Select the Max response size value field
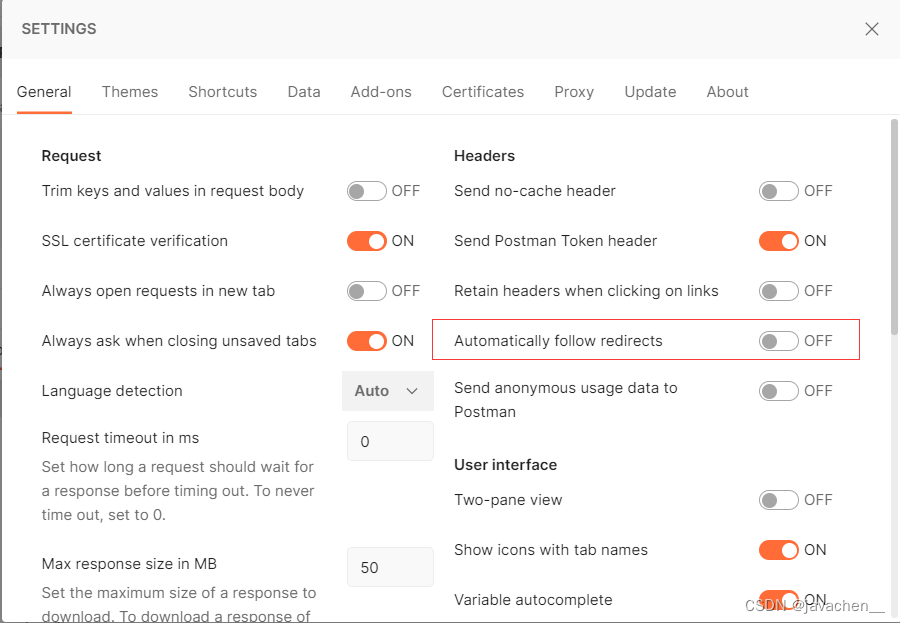This screenshot has height=623, width=900. (x=390, y=567)
